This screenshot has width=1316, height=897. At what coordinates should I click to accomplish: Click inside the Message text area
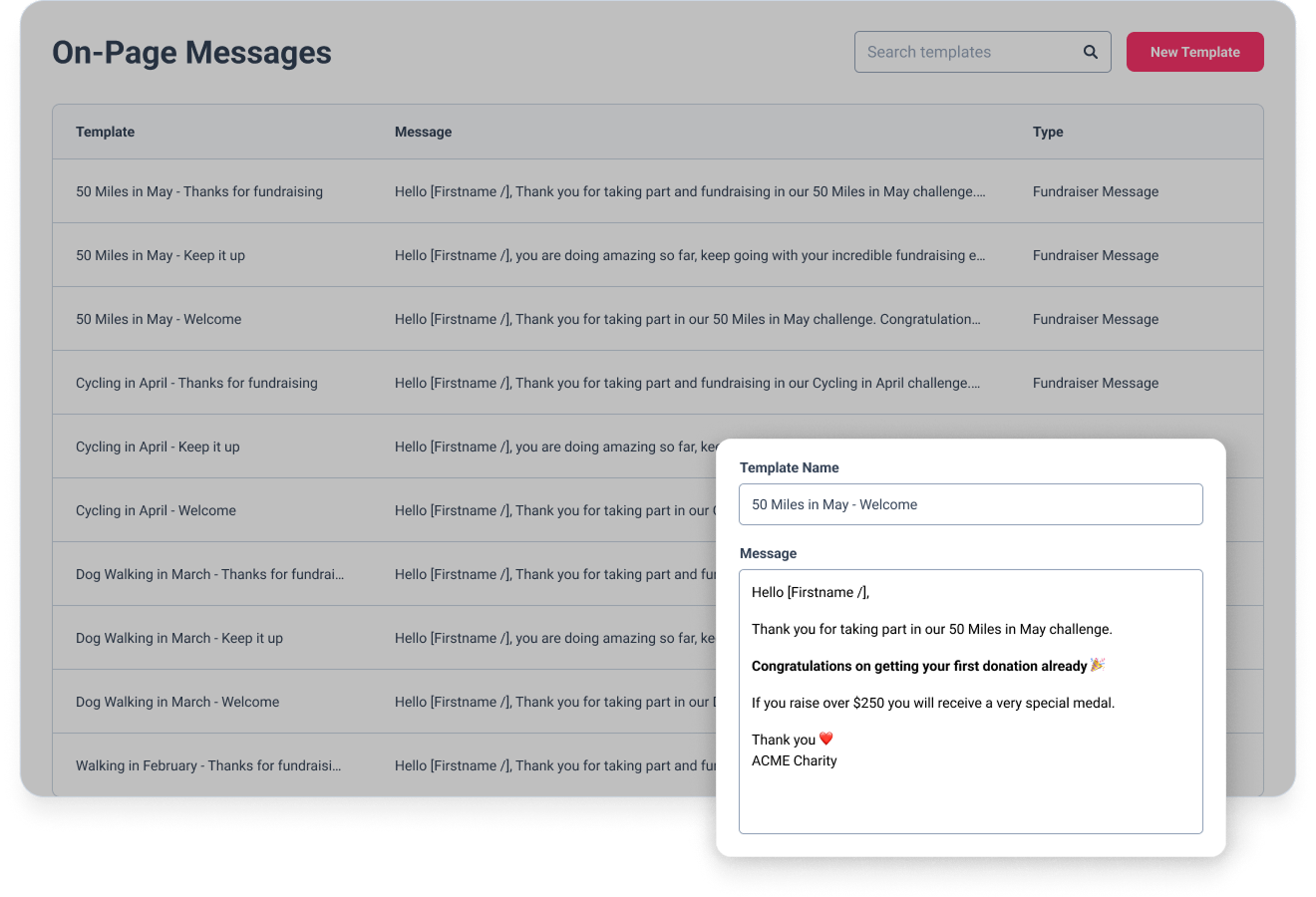point(970,702)
